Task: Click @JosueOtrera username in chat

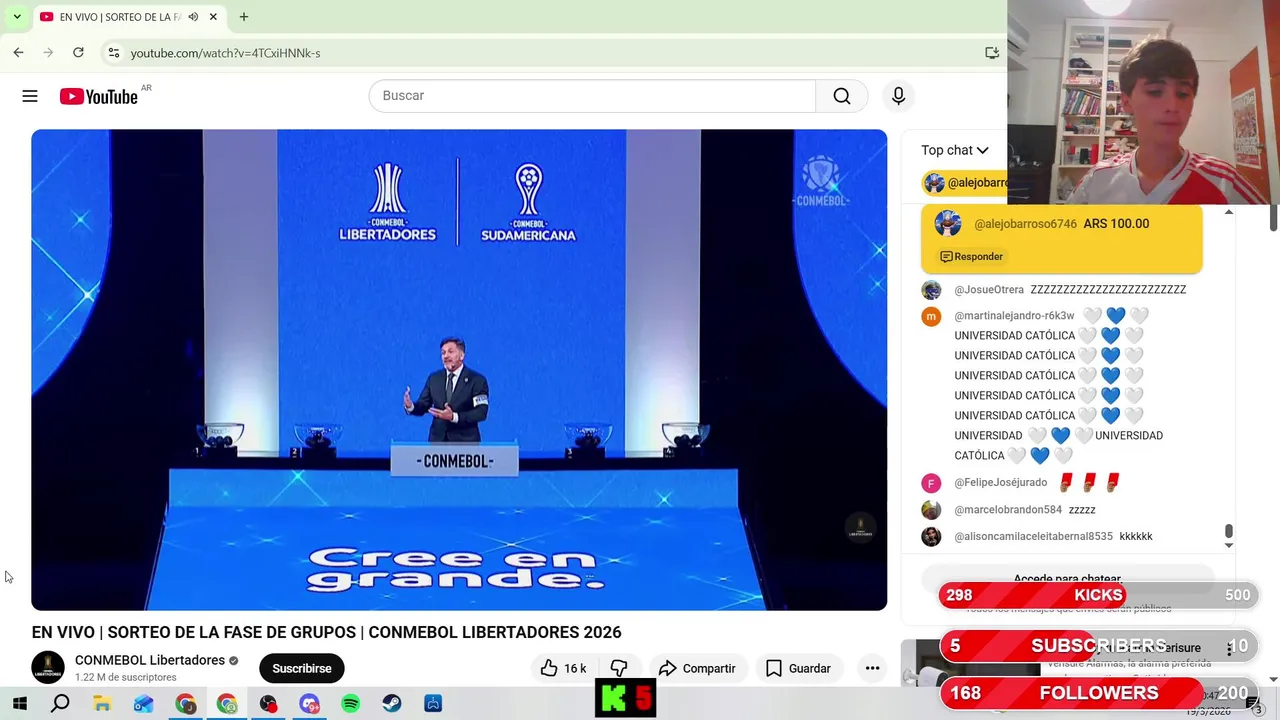Action: tap(989, 290)
